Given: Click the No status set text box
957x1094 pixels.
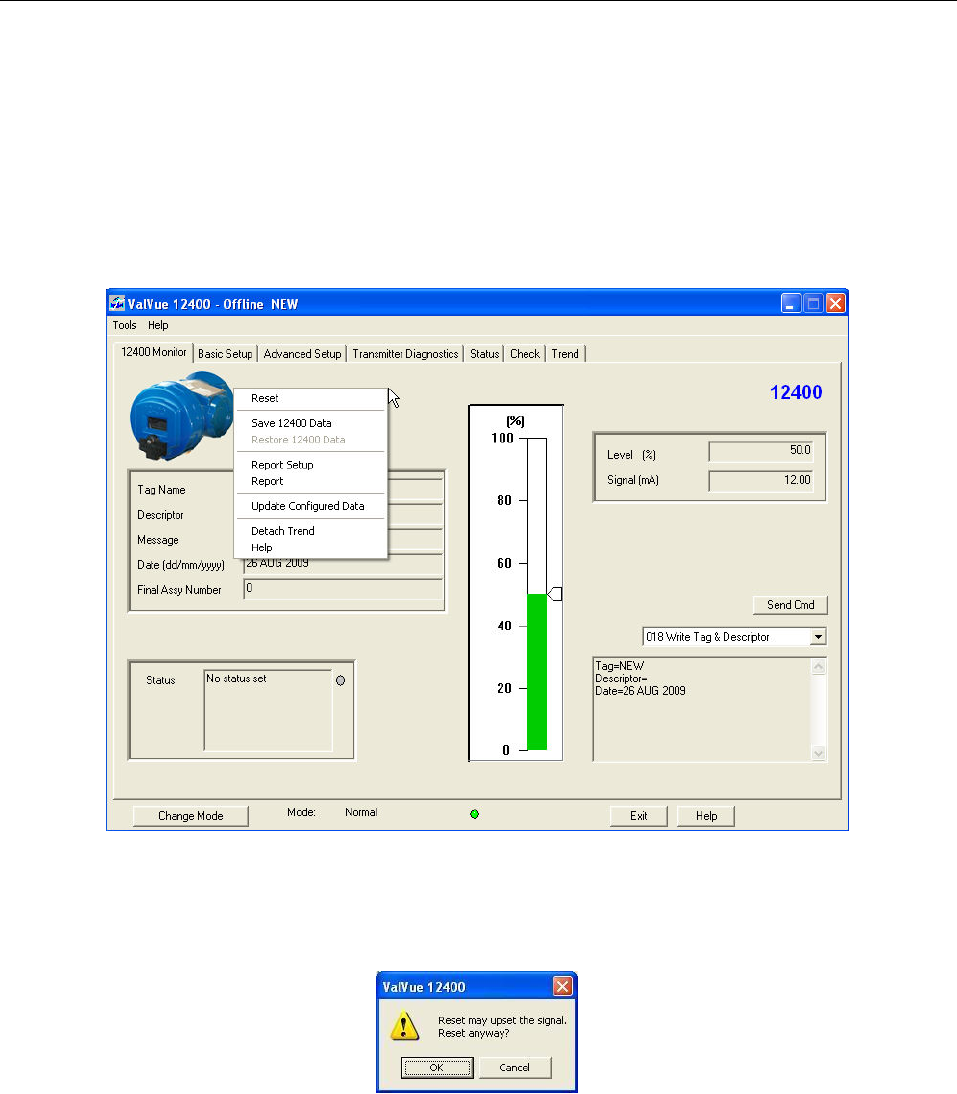Looking at the screenshot, I should tap(268, 710).
